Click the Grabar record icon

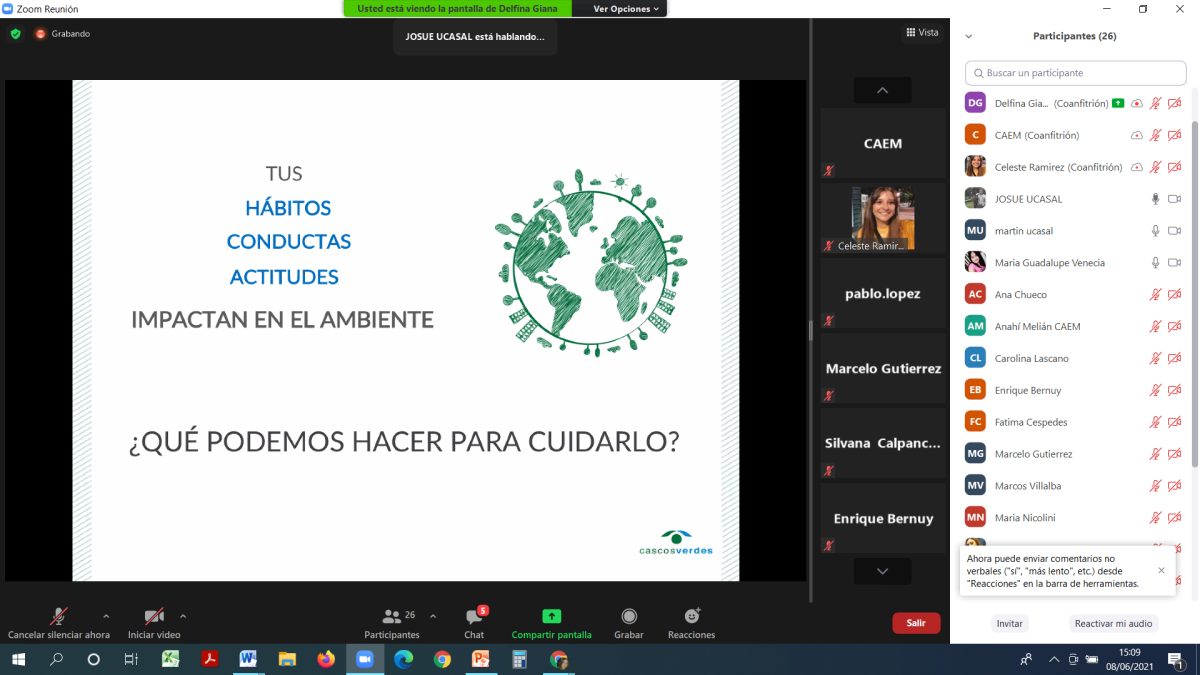pyautogui.click(x=629, y=616)
